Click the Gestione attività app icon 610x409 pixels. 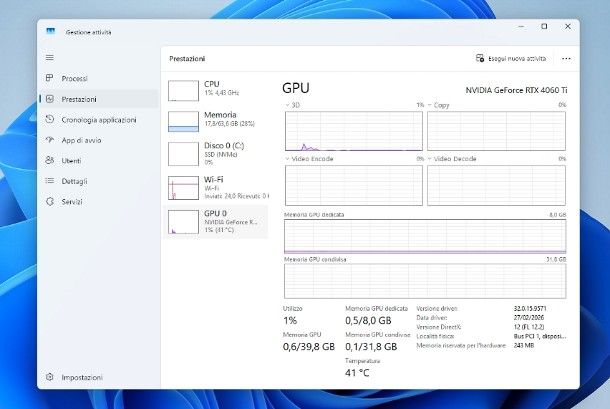tap(51, 31)
